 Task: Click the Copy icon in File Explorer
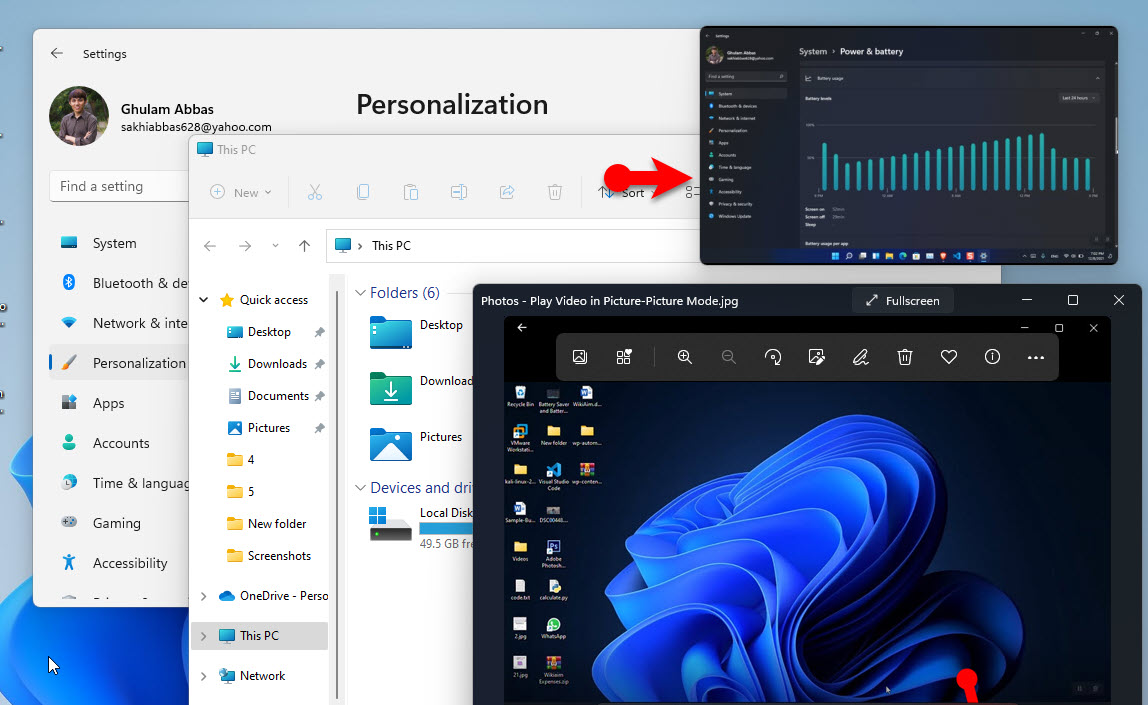point(362,193)
